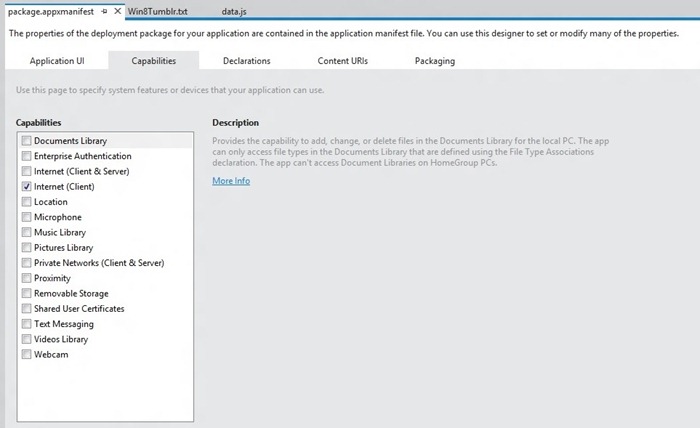Open the data.js document tab
Screen dimensions: 700x428
[x=234, y=12]
